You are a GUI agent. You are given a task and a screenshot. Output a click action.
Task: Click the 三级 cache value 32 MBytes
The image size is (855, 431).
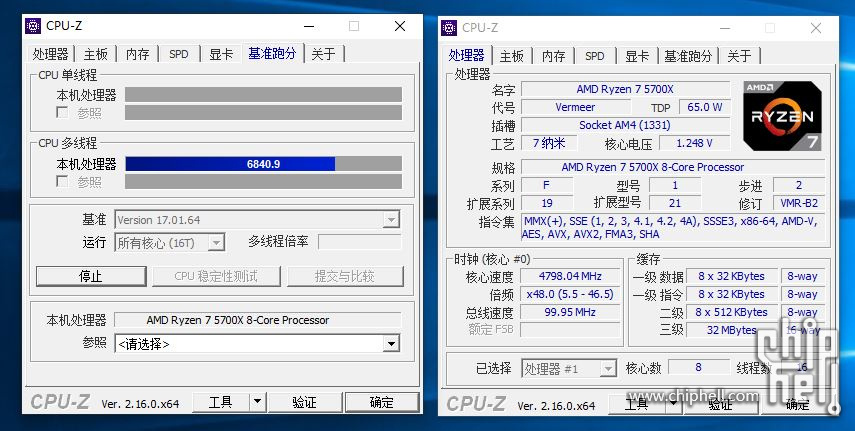(x=731, y=330)
